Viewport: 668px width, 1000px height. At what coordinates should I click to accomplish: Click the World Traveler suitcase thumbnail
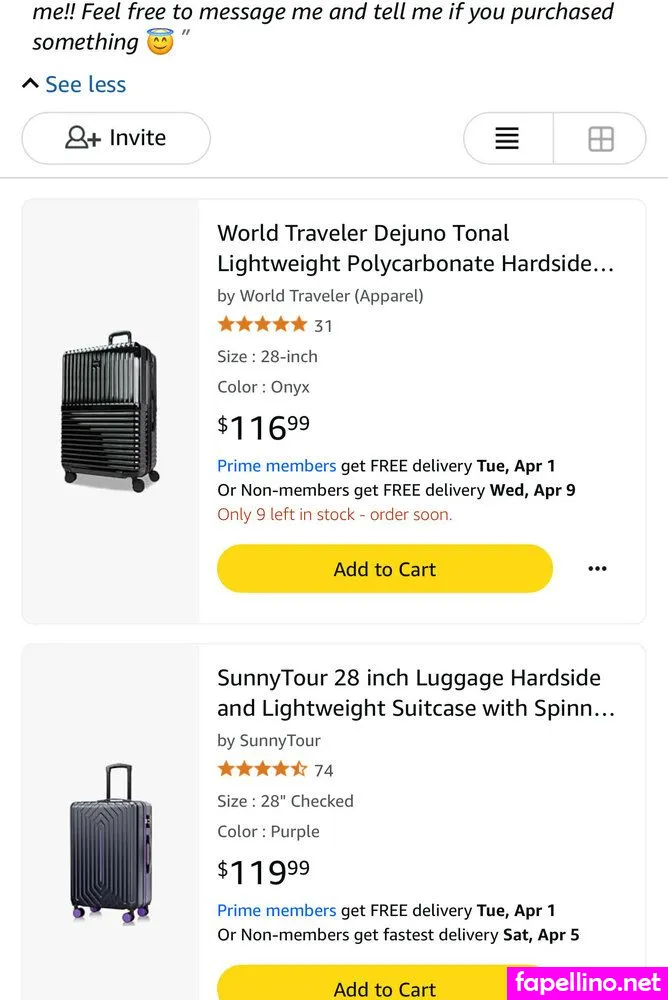point(110,411)
